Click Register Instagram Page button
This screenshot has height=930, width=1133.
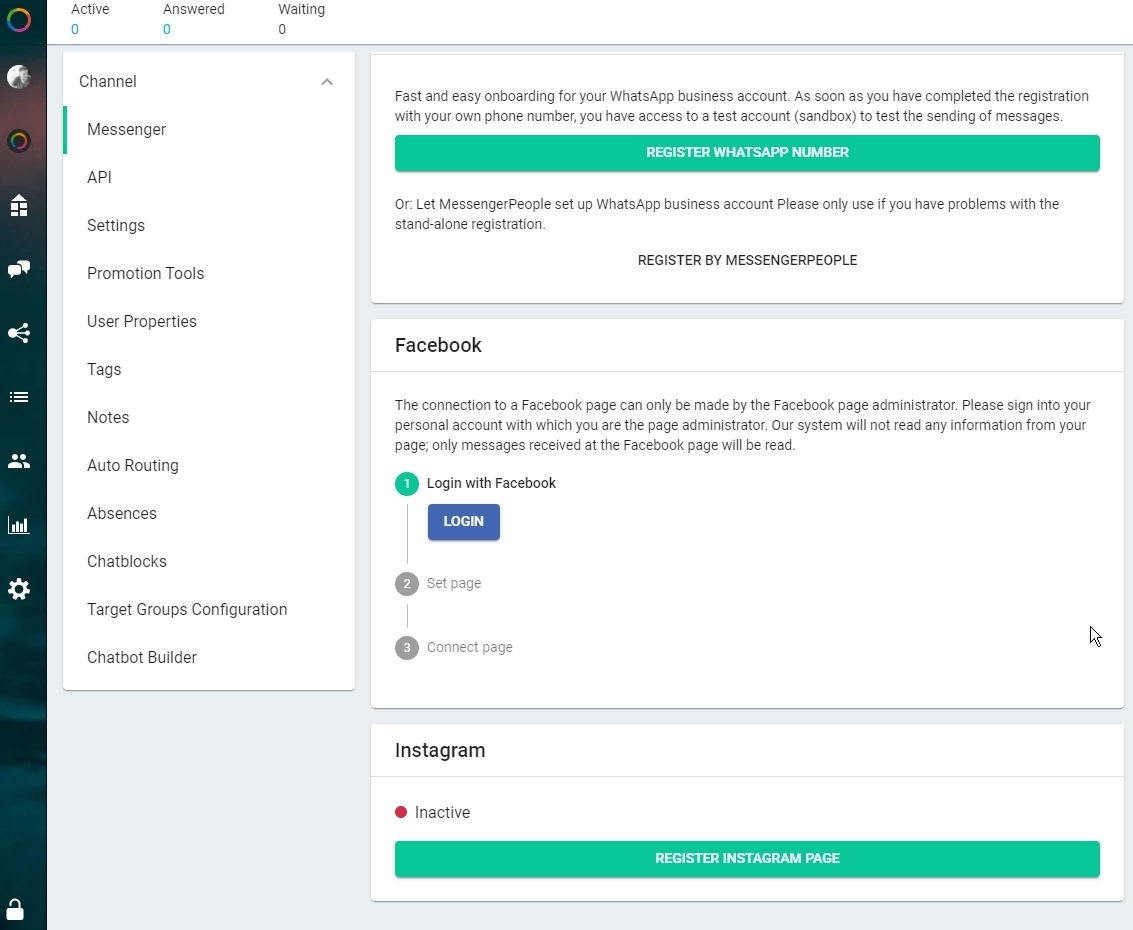pyautogui.click(x=747, y=858)
